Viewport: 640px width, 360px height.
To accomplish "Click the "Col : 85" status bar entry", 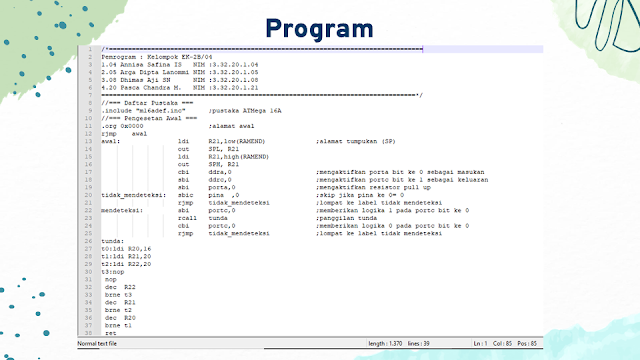I will point(502,344).
